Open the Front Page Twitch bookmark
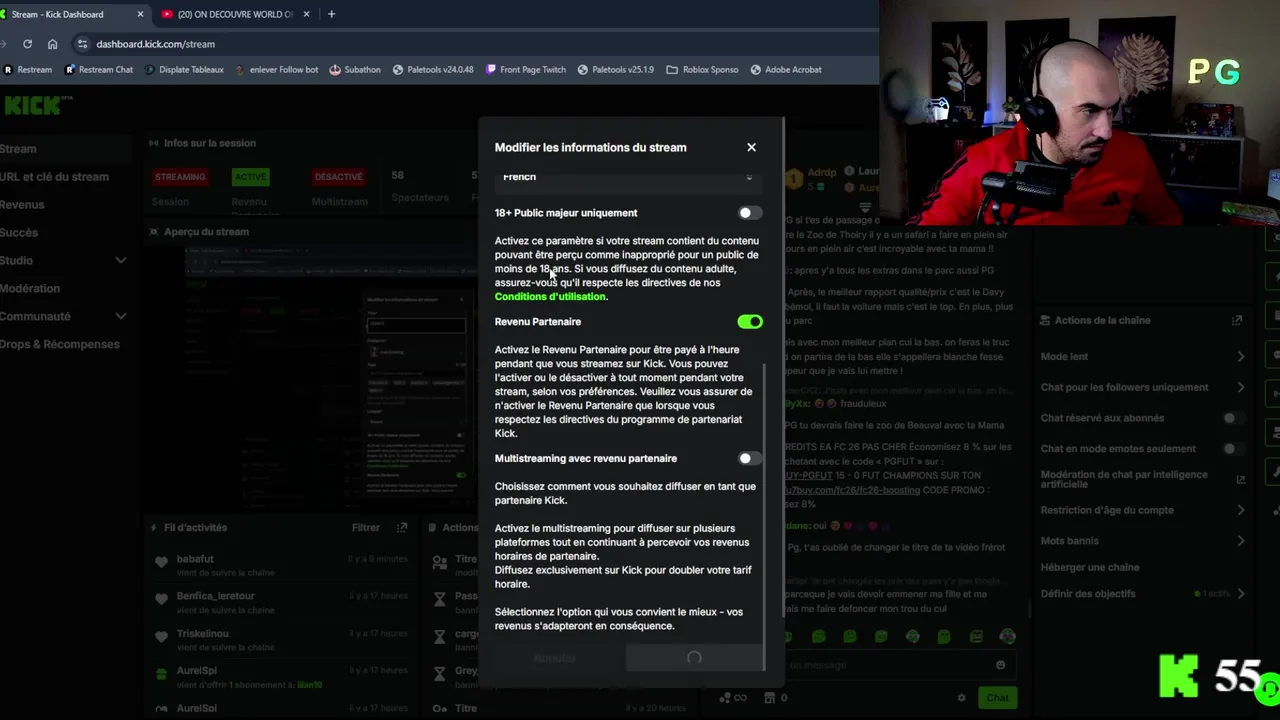The width and height of the screenshot is (1280, 720). pyautogui.click(x=525, y=70)
